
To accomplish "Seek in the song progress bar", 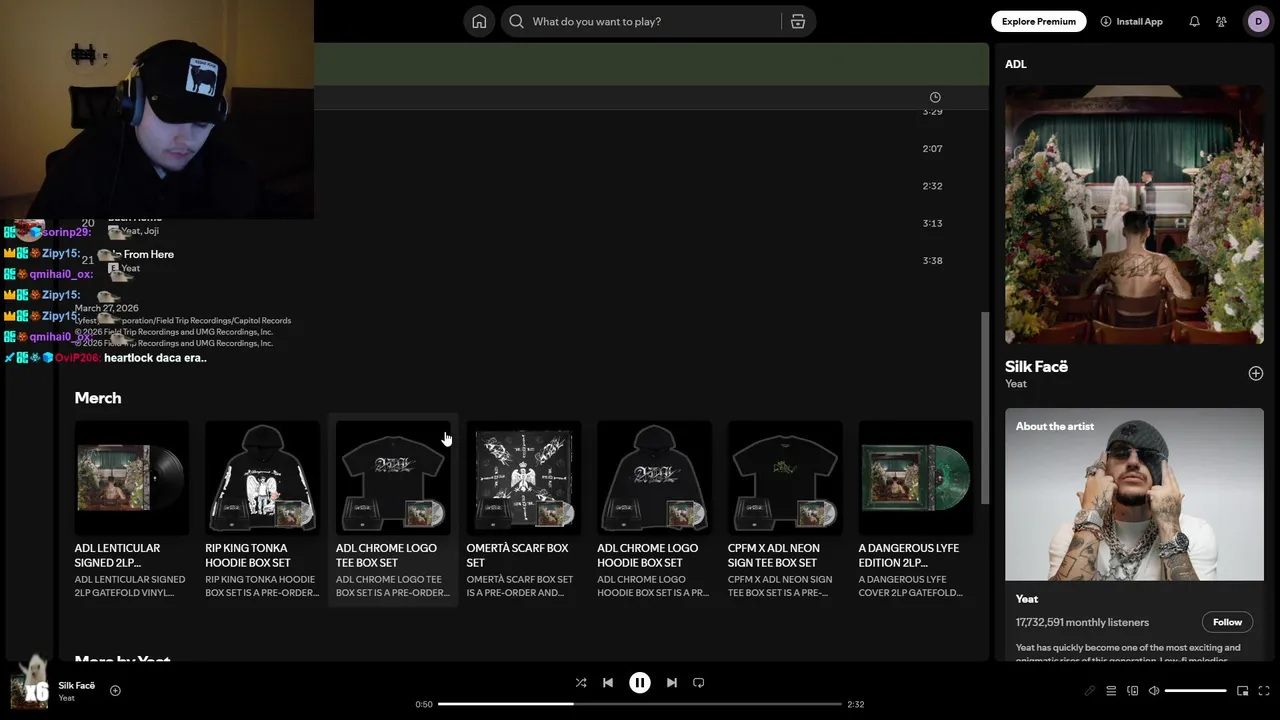I will tap(640, 704).
